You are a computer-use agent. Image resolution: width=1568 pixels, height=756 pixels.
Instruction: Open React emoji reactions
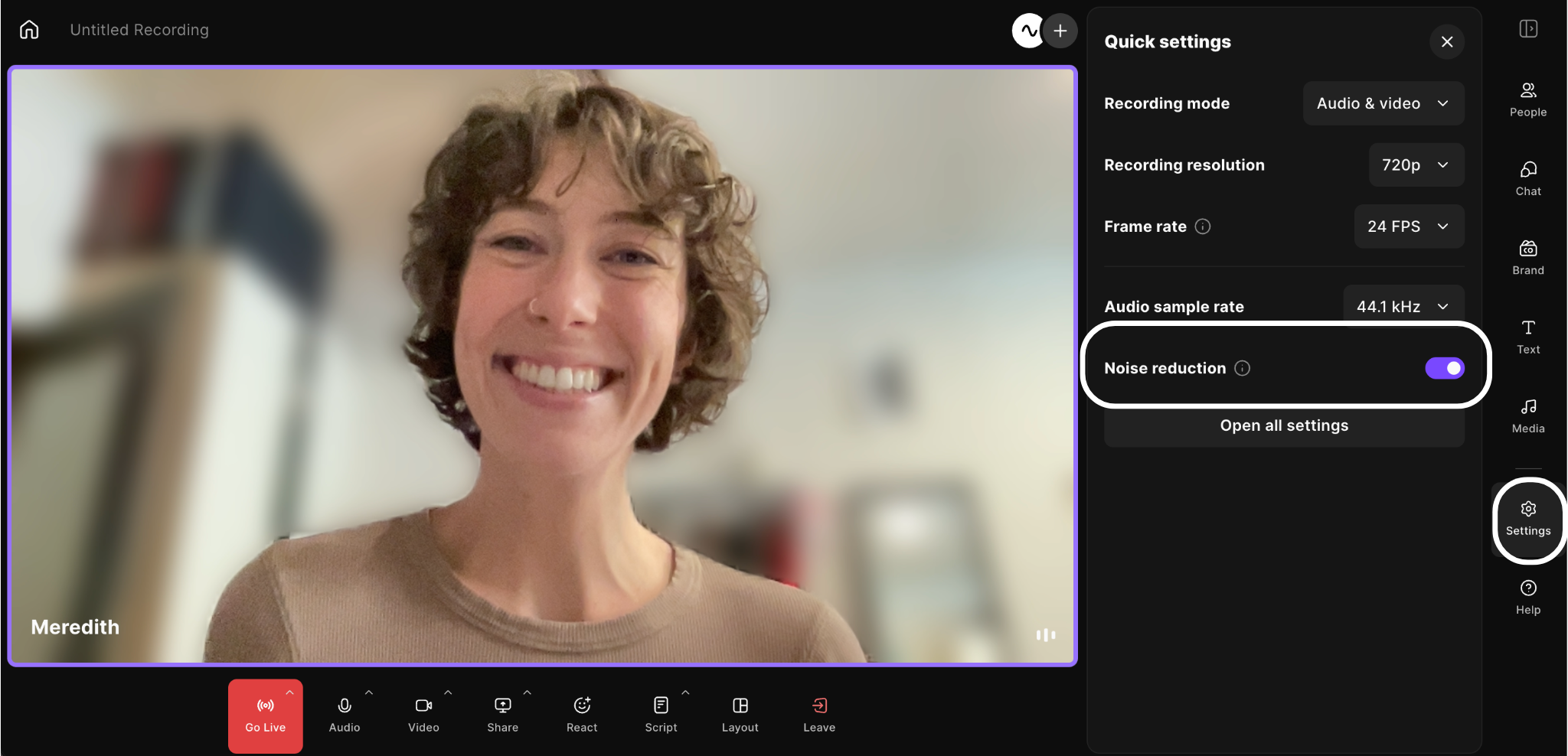pyautogui.click(x=582, y=715)
